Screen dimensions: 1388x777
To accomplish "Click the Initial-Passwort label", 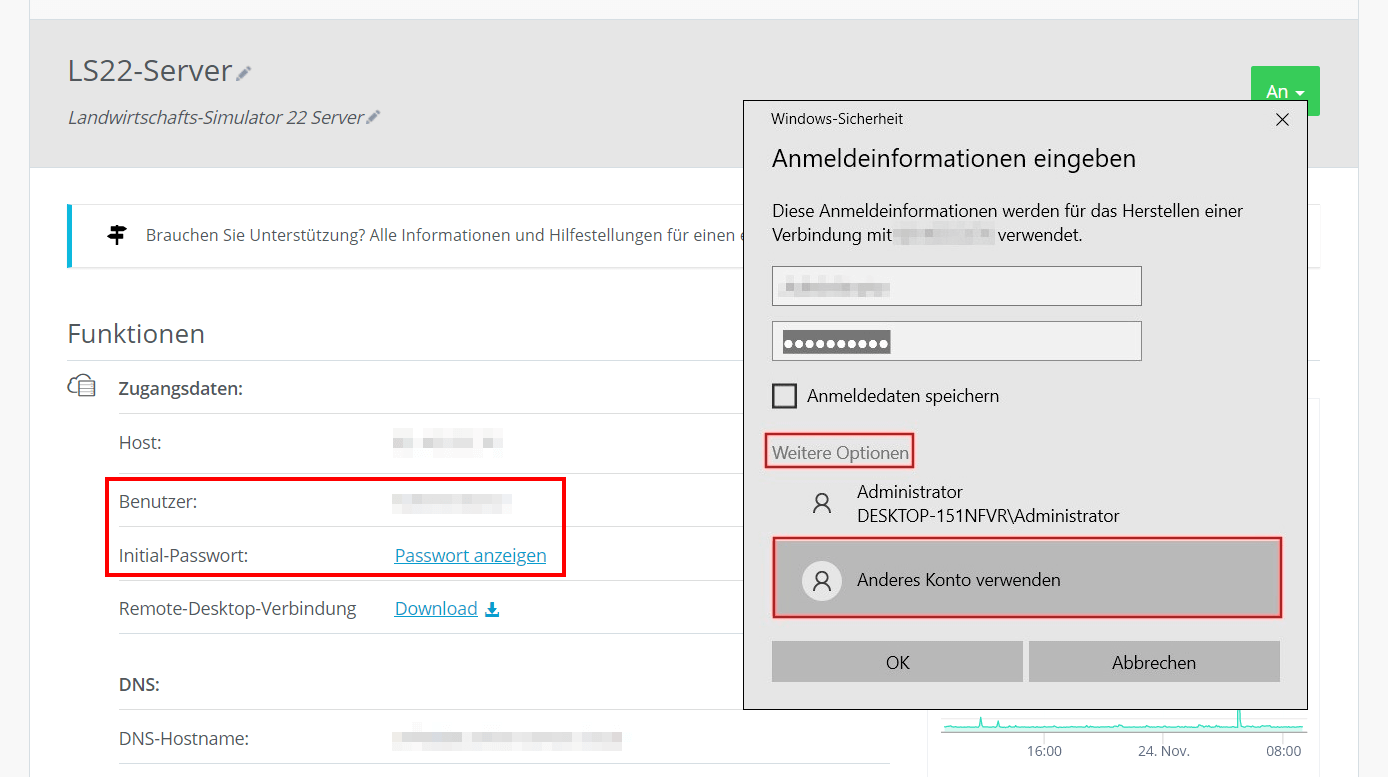I will point(183,555).
